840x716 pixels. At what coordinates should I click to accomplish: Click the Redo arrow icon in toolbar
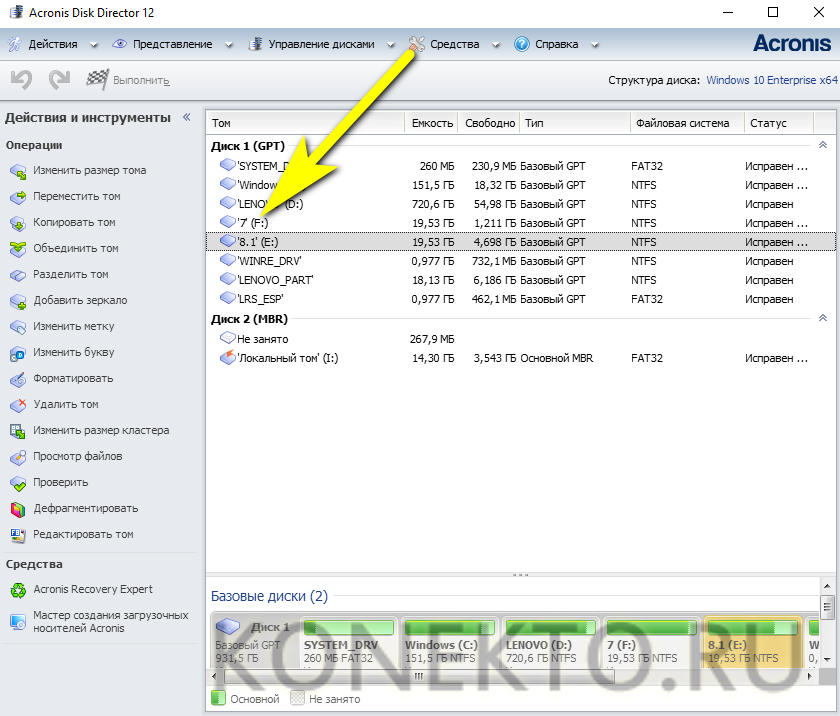point(59,80)
